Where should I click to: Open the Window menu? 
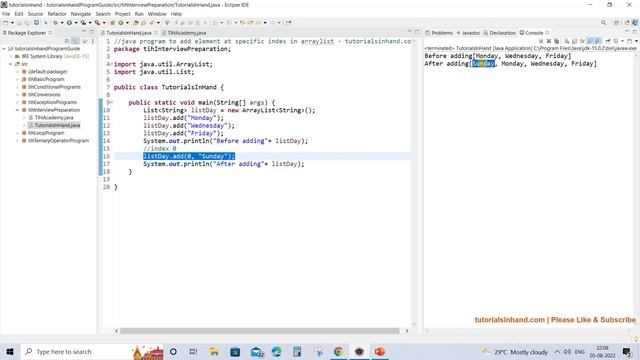pos(157,14)
